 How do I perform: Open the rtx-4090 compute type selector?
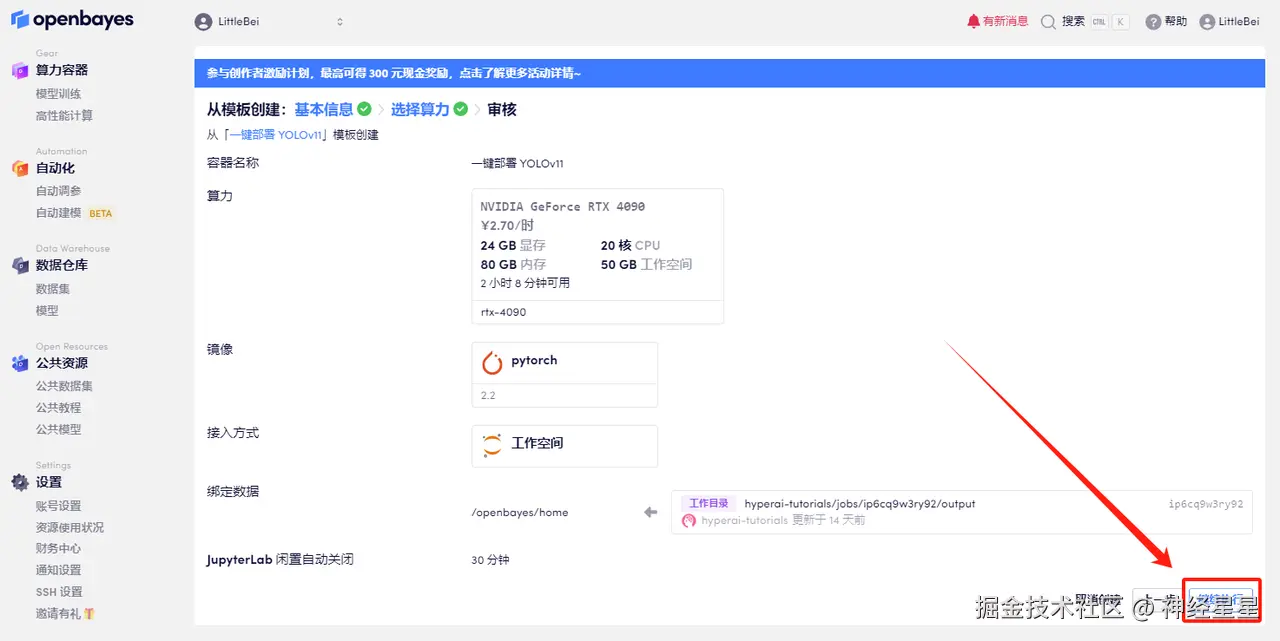tap(597, 312)
